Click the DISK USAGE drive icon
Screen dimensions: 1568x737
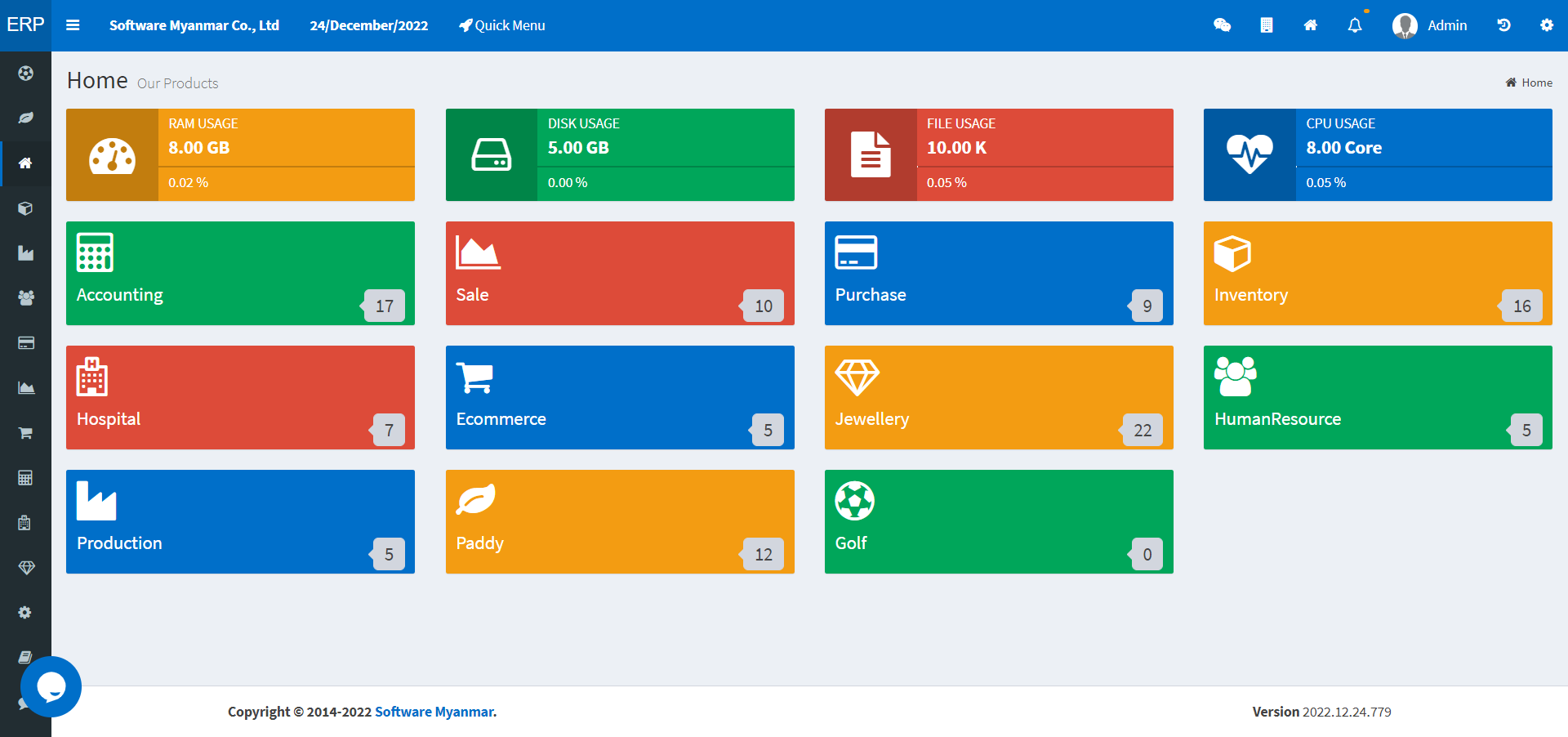pyautogui.click(x=492, y=154)
